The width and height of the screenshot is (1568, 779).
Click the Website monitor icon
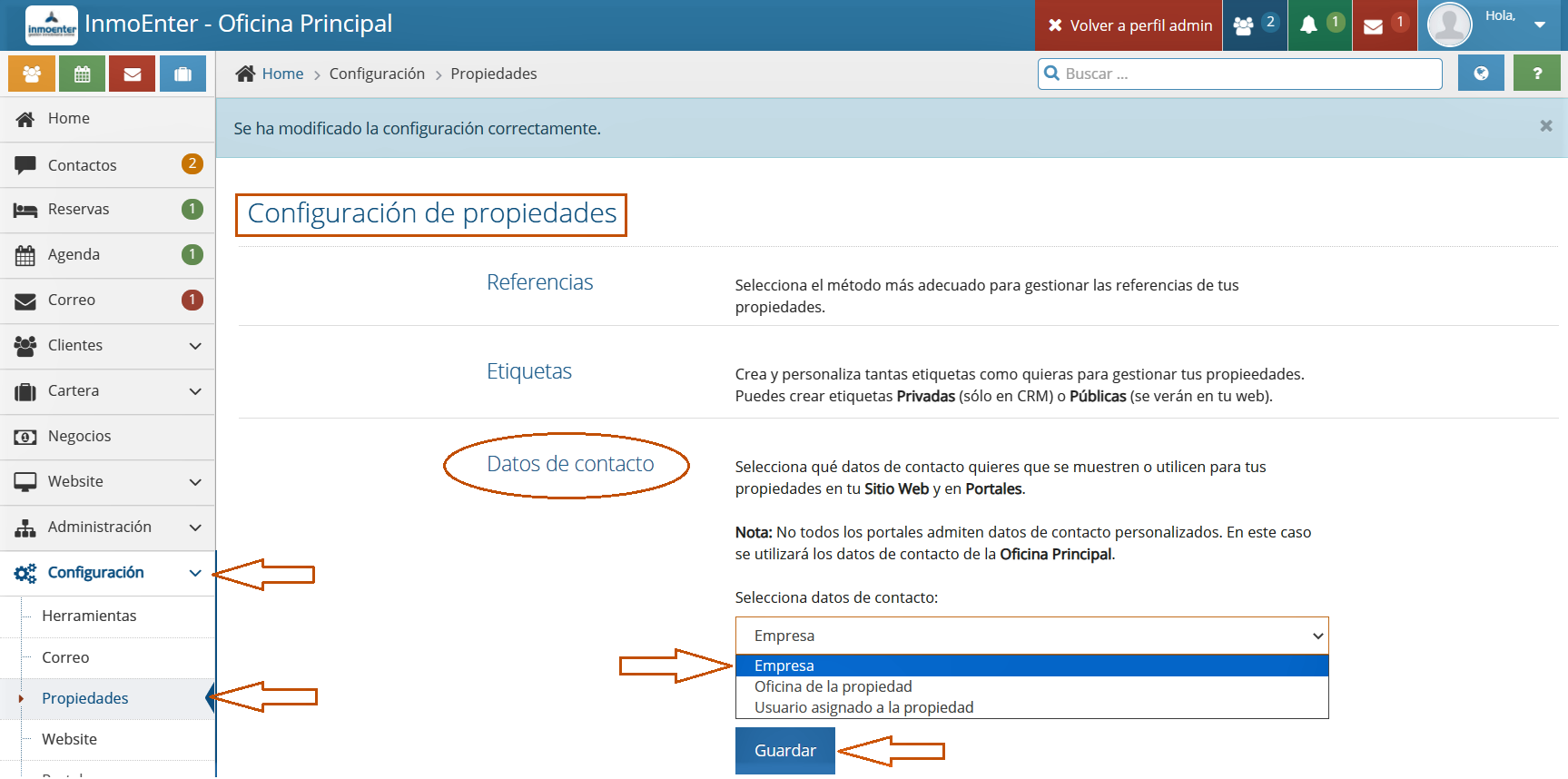(x=25, y=482)
